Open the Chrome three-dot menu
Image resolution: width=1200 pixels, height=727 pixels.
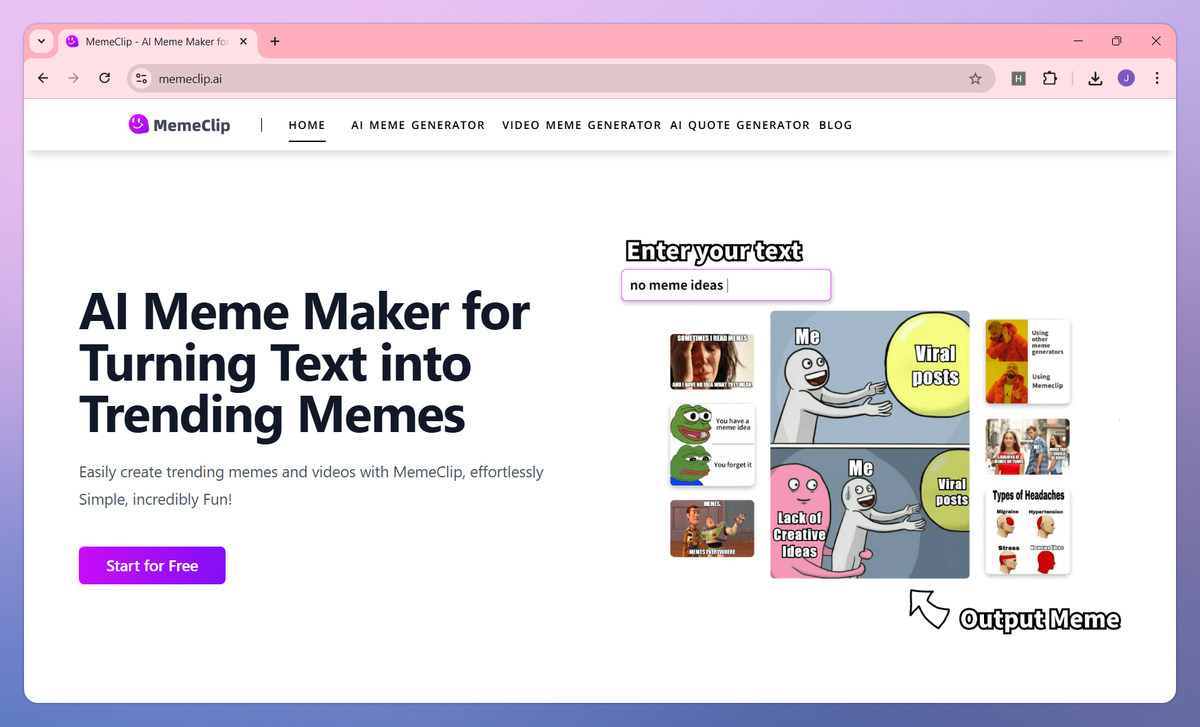pyautogui.click(x=1157, y=78)
